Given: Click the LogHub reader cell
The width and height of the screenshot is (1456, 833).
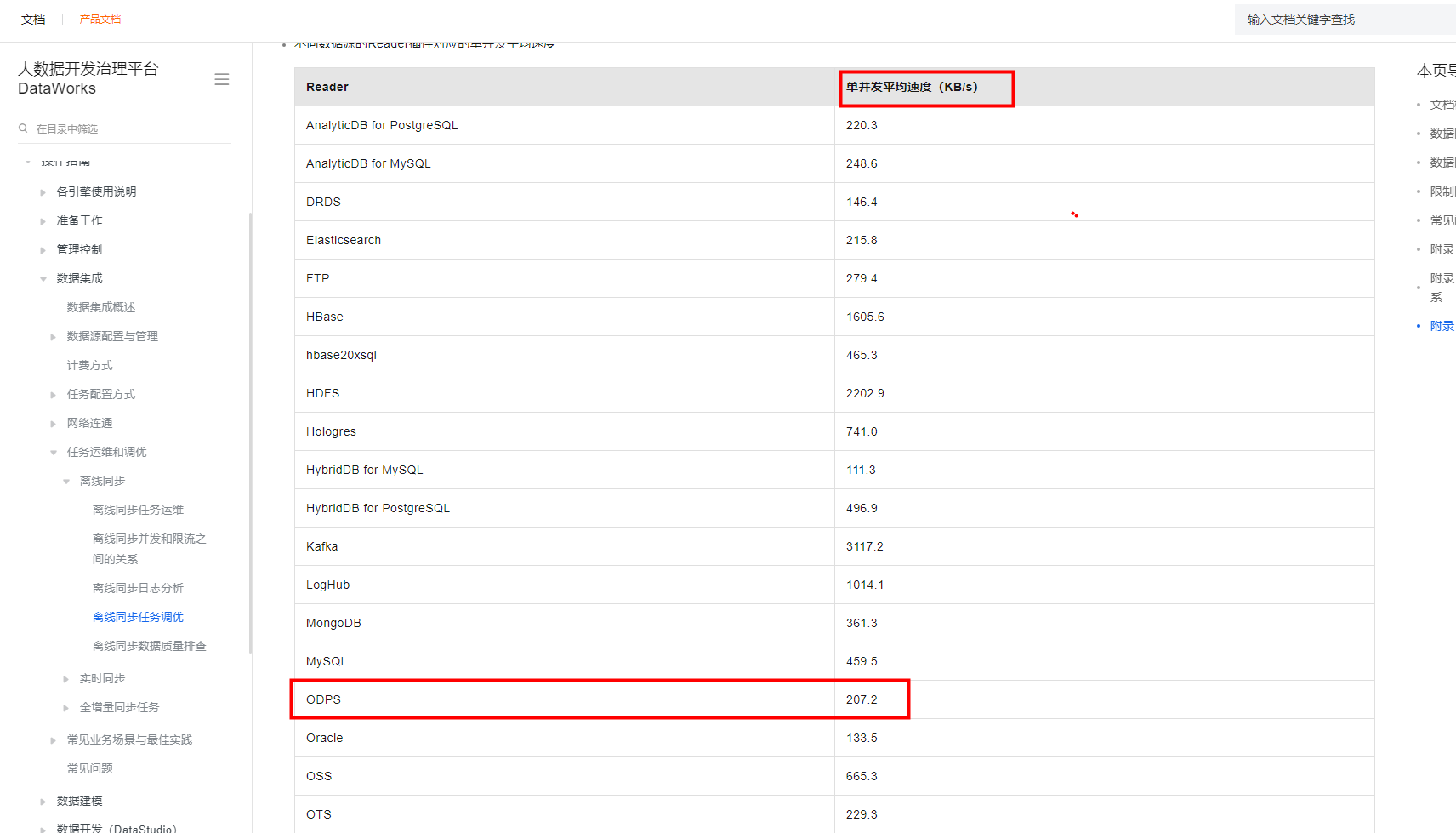Looking at the screenshot, I should pyautogui.click(x=565, y=585).
